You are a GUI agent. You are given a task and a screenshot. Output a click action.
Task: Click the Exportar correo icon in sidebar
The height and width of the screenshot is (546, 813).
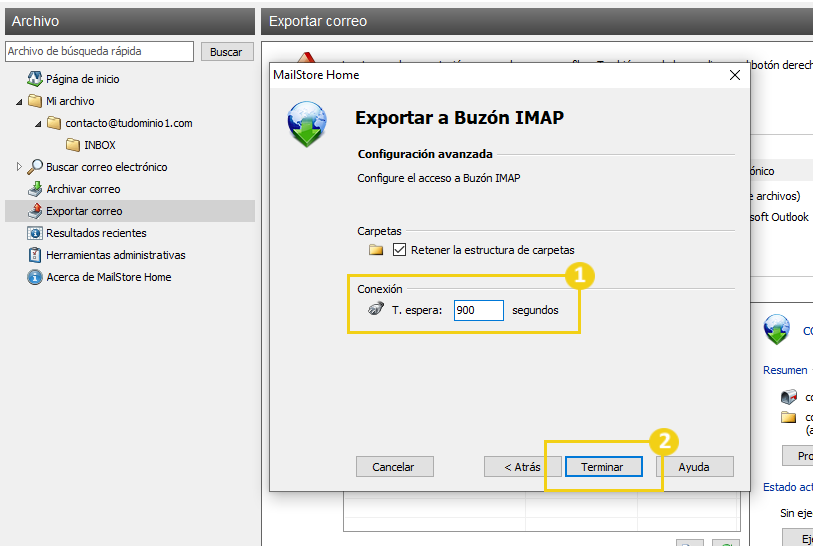tap(35, 211)
